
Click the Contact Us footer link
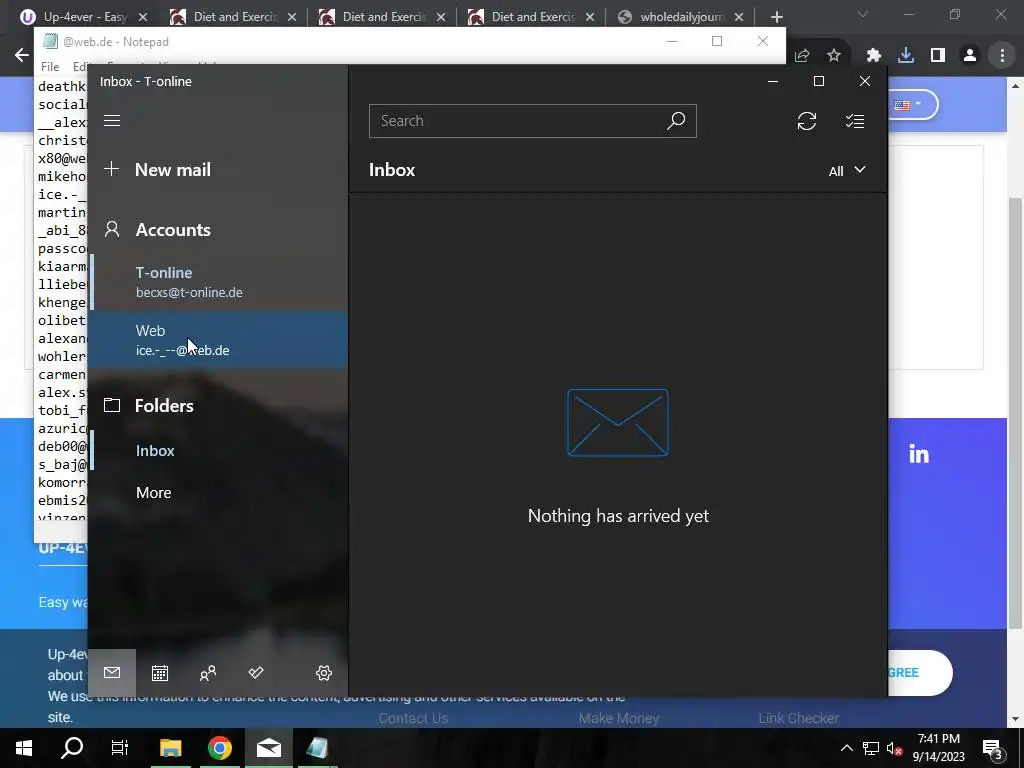tap(413, 718)
